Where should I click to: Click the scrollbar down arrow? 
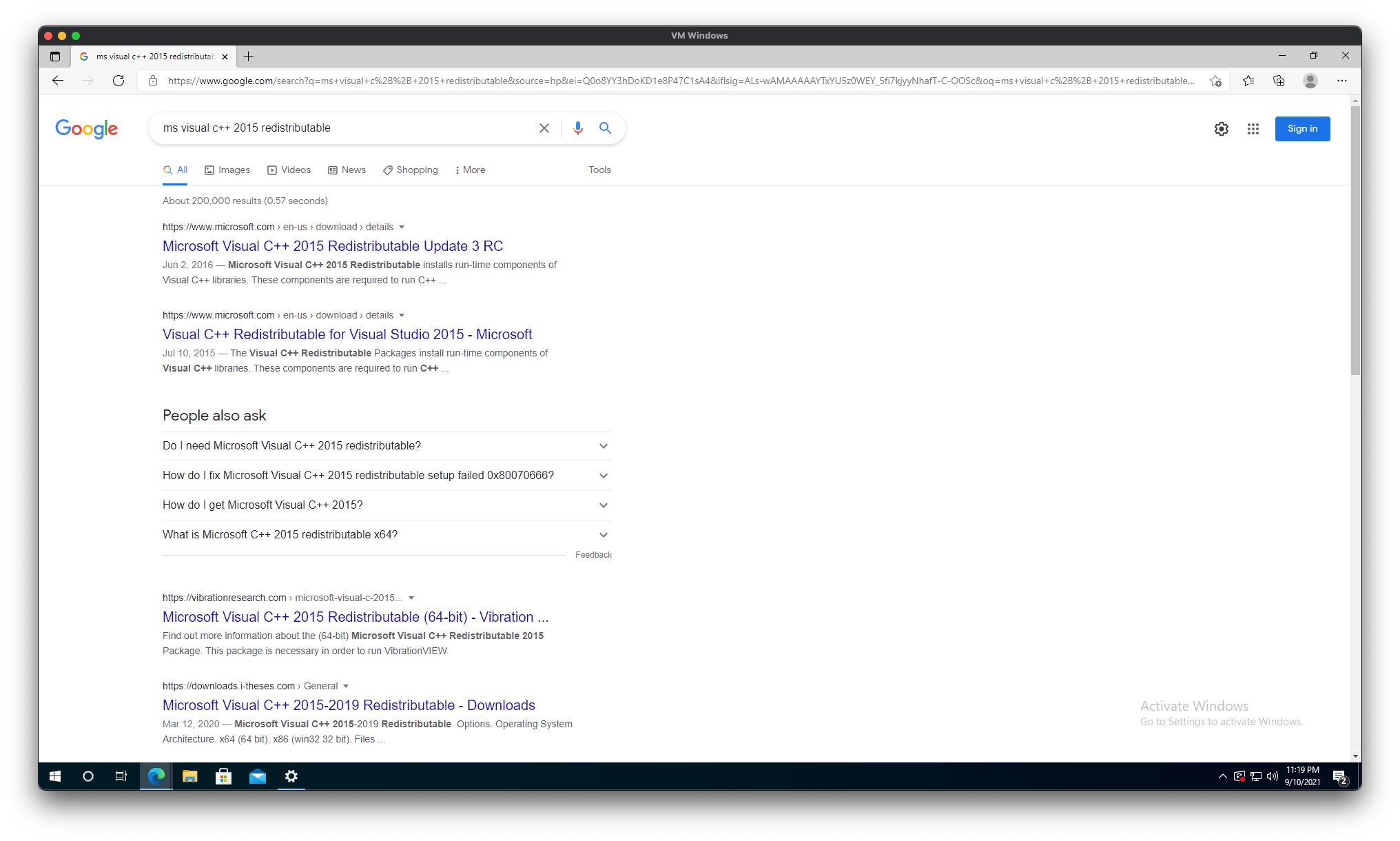pos(1355,756)
